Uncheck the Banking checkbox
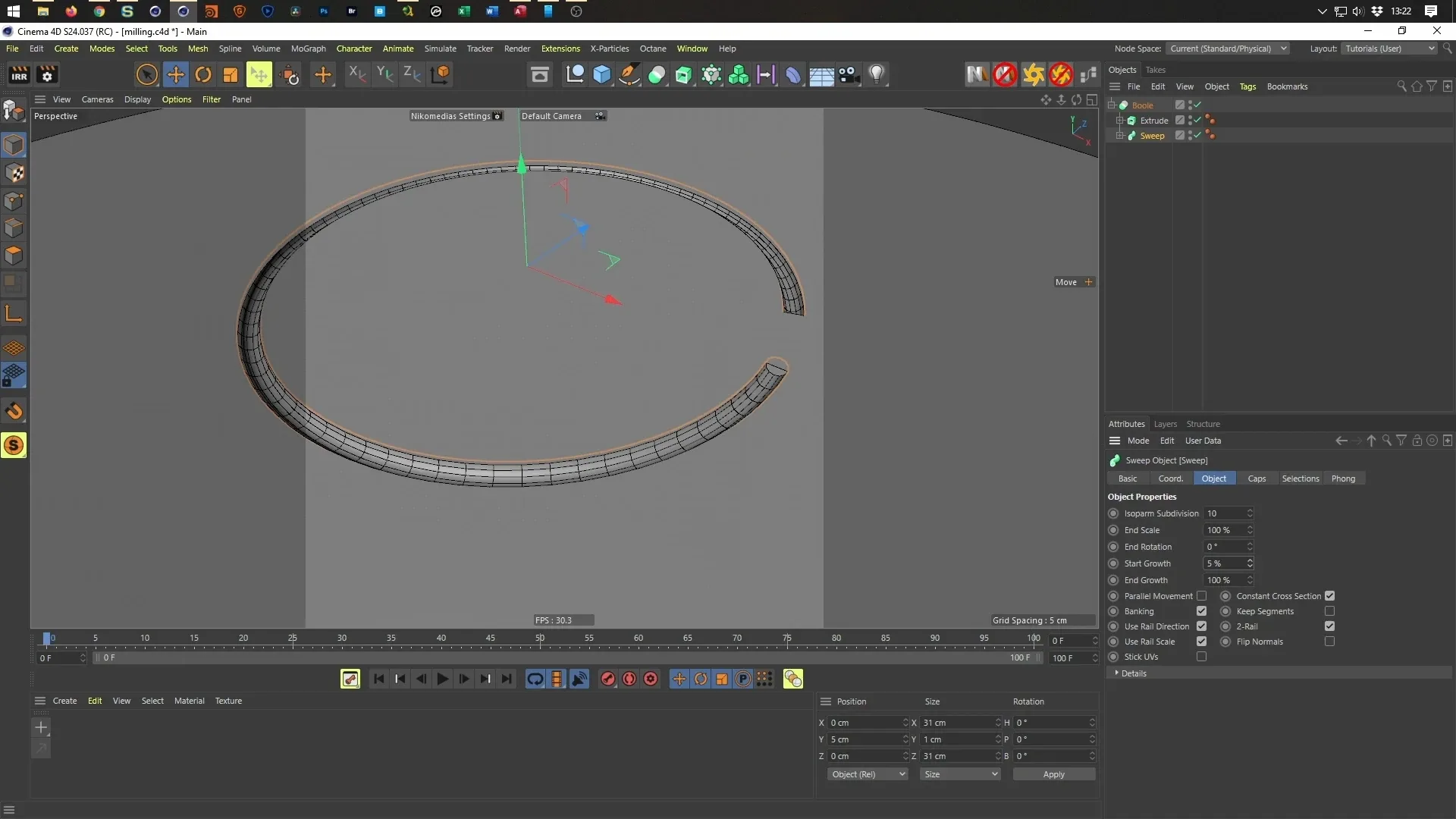 (x=1203, y=611)
